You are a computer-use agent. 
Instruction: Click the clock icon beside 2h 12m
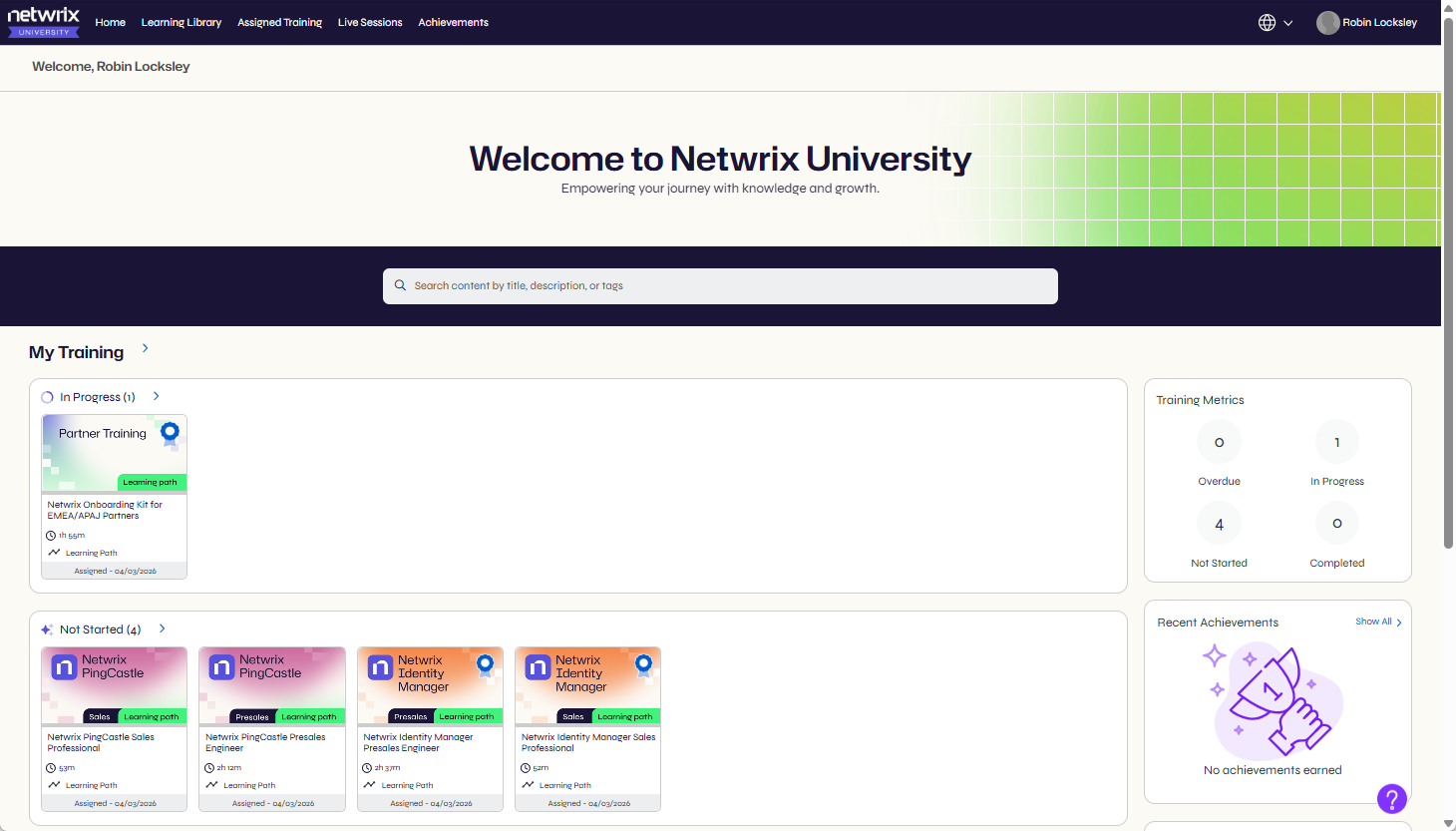coord(209,768)
